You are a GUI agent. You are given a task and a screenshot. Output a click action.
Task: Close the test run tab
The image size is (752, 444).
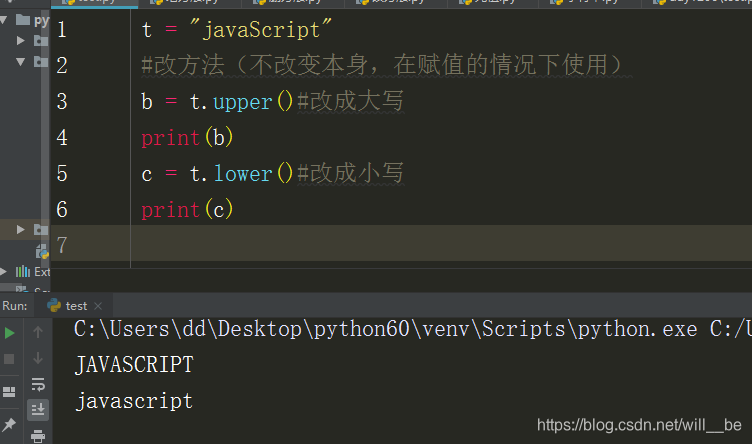(98, 306)
